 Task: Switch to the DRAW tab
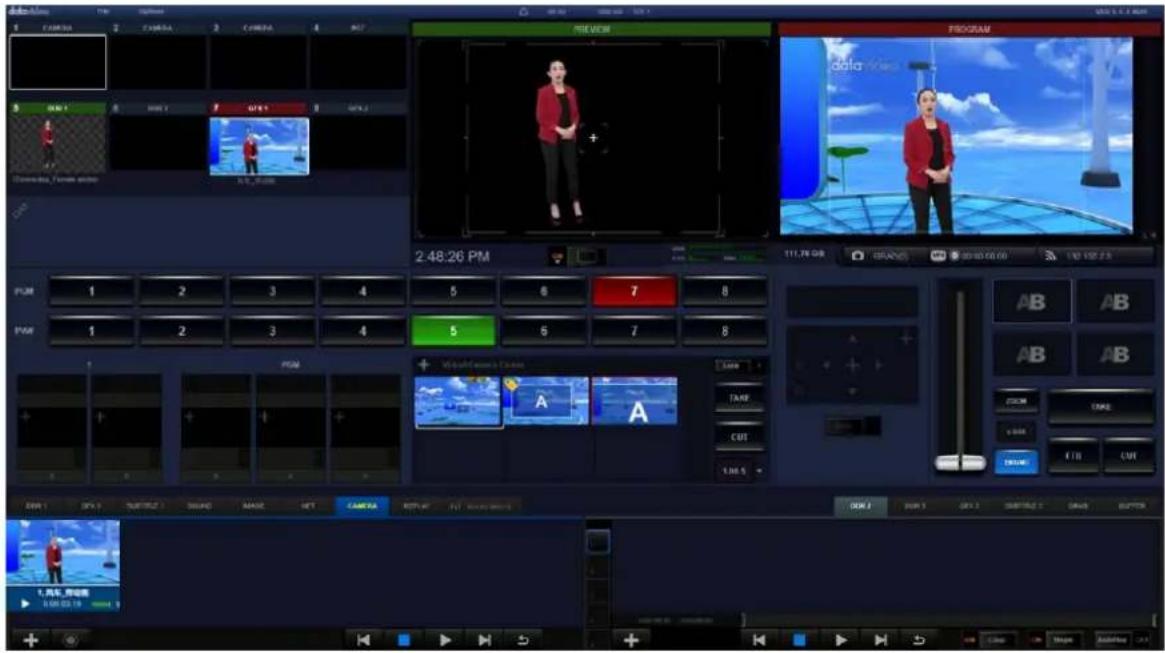tap(1077, 506)
